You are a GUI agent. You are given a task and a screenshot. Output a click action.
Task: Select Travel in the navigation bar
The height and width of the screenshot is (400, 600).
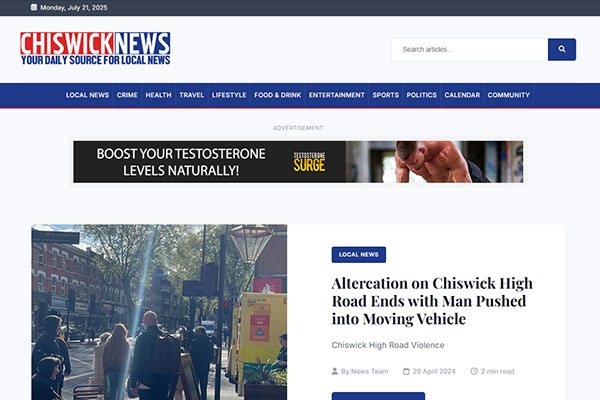coord(192,95)
